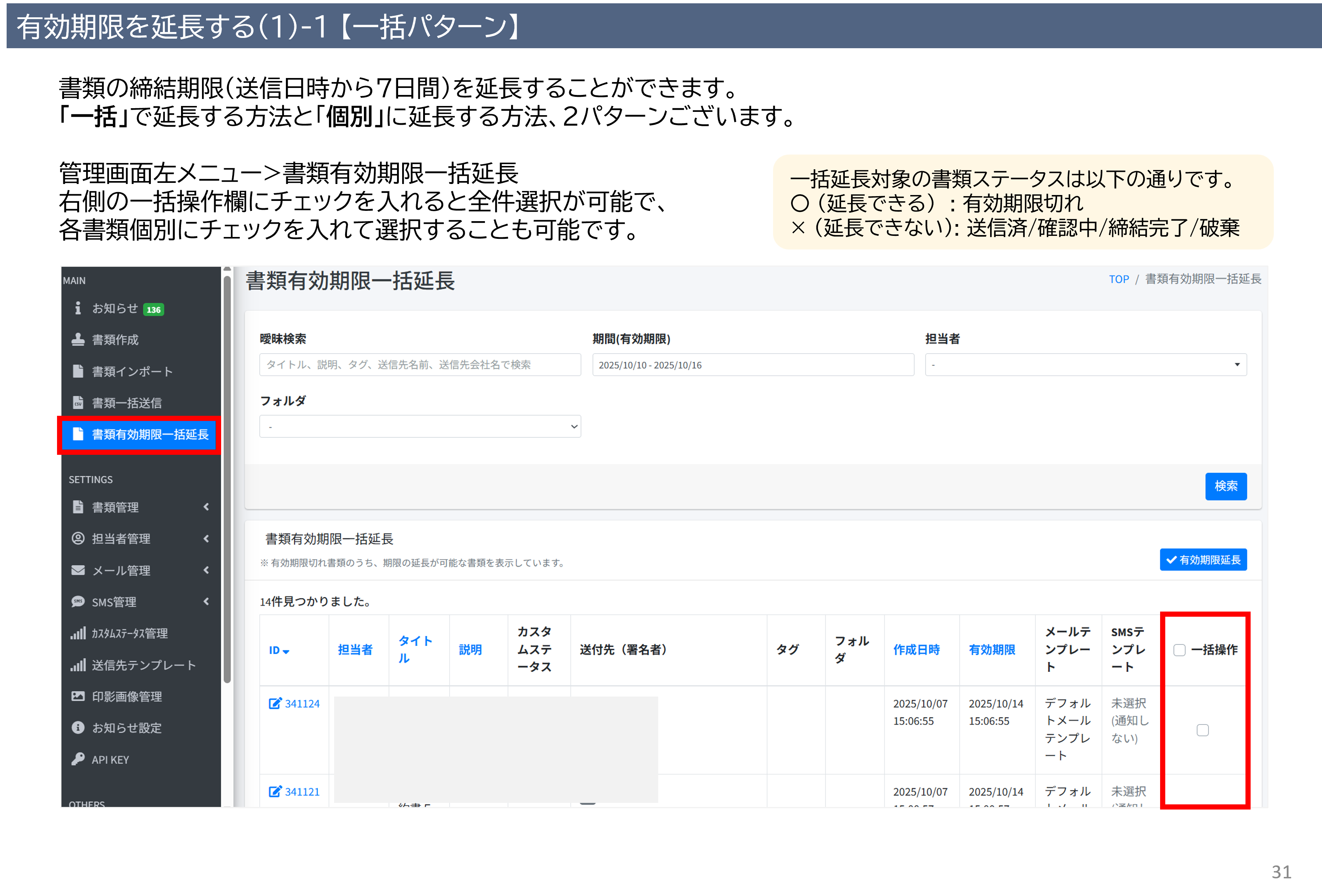Expand the メール管理 submenu chevron
1322x896 pixels.
tap(206, 570)
